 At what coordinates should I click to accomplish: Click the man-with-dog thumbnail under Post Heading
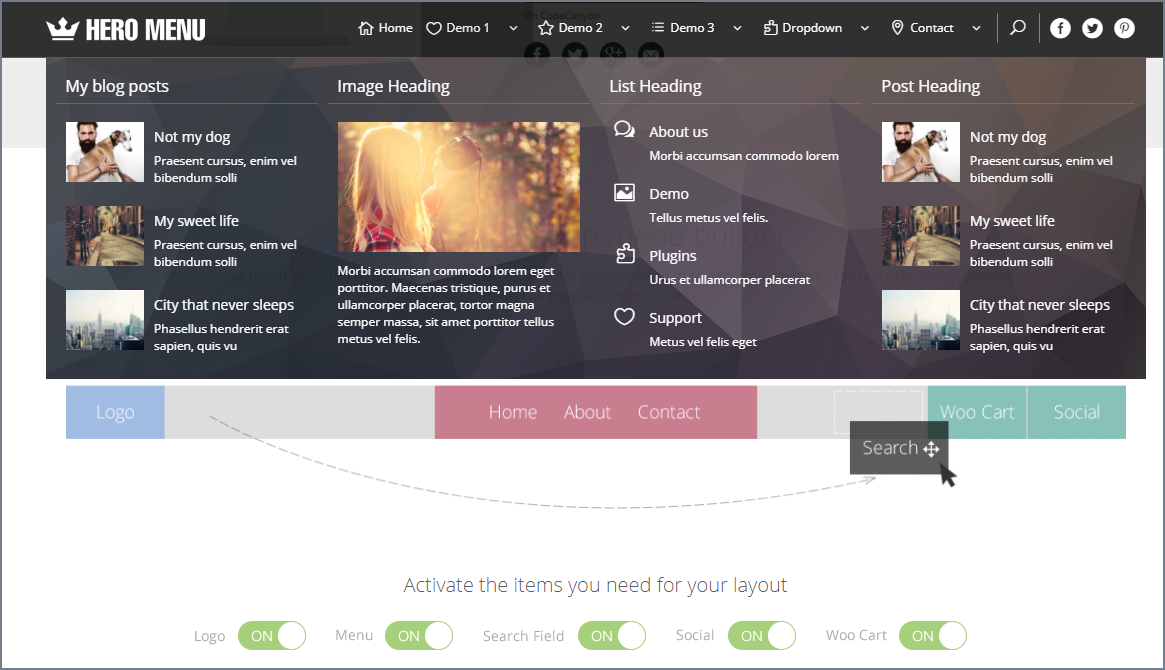pos(921,152)
